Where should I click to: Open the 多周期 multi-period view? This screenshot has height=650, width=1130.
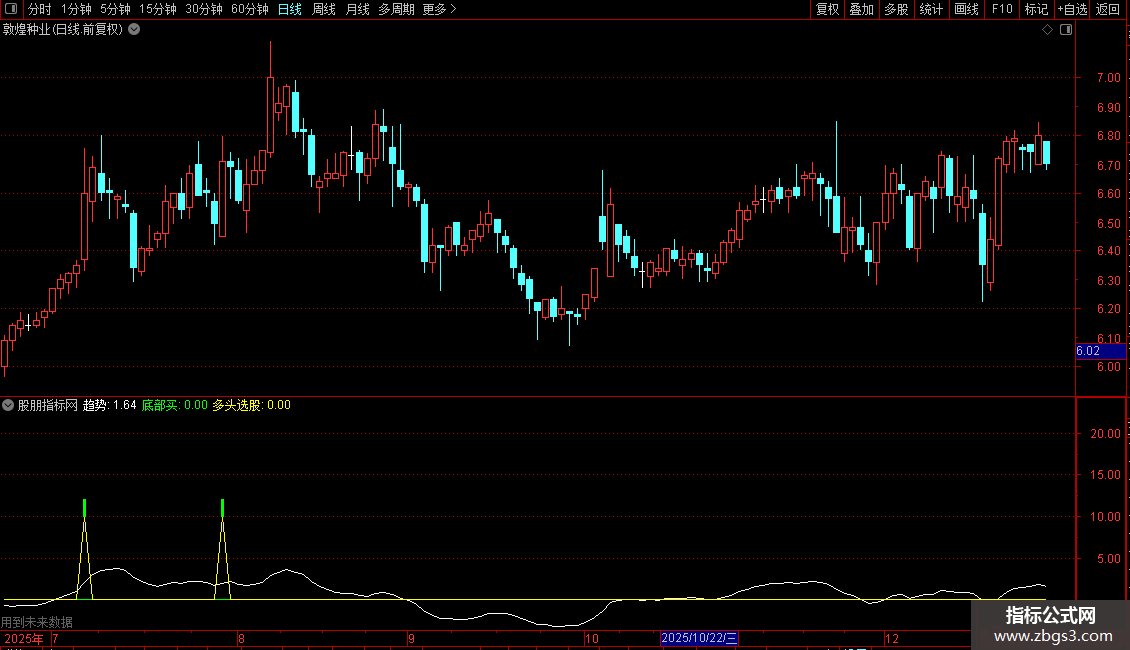click(396, 9)
